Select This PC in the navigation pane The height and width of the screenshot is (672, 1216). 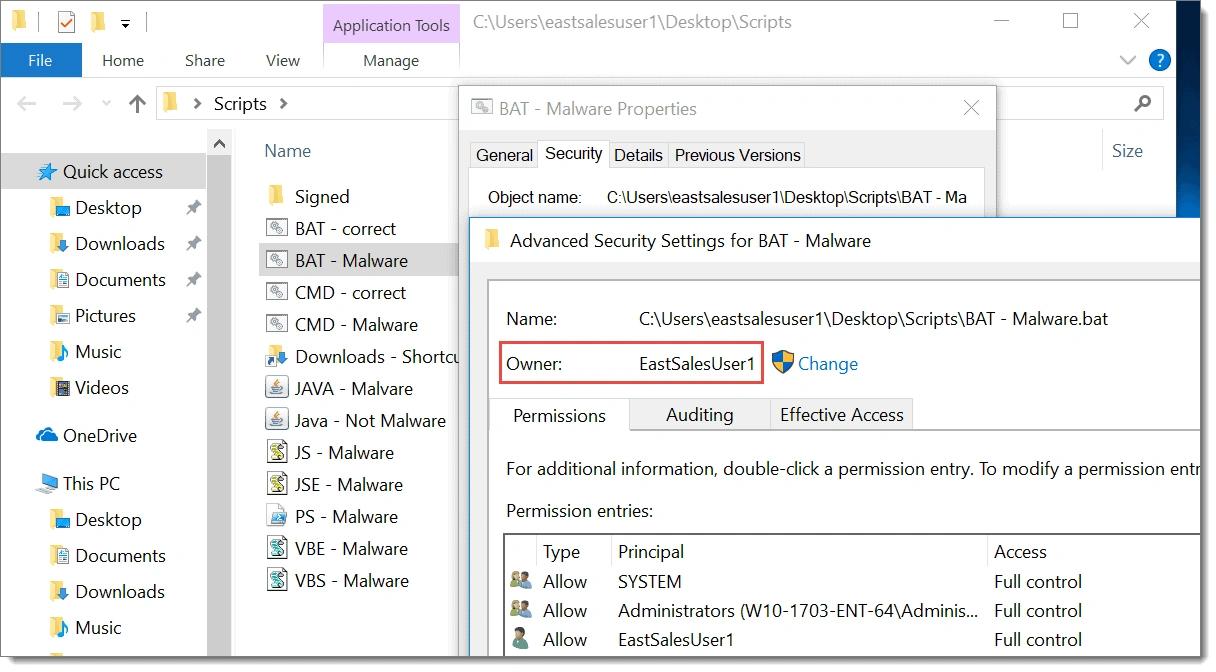(x=90, y=484)
